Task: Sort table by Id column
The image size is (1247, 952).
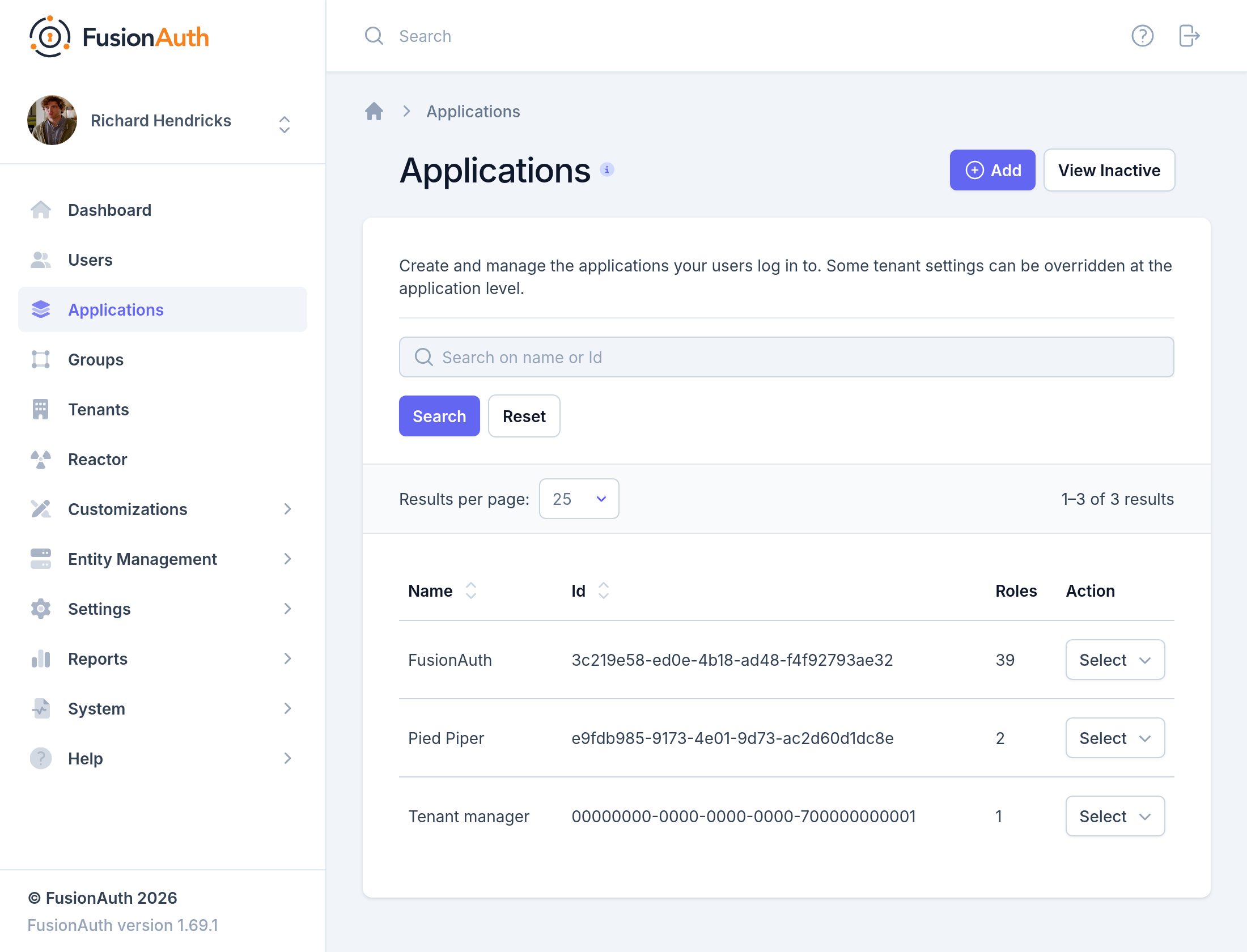Action: [590, 590]
